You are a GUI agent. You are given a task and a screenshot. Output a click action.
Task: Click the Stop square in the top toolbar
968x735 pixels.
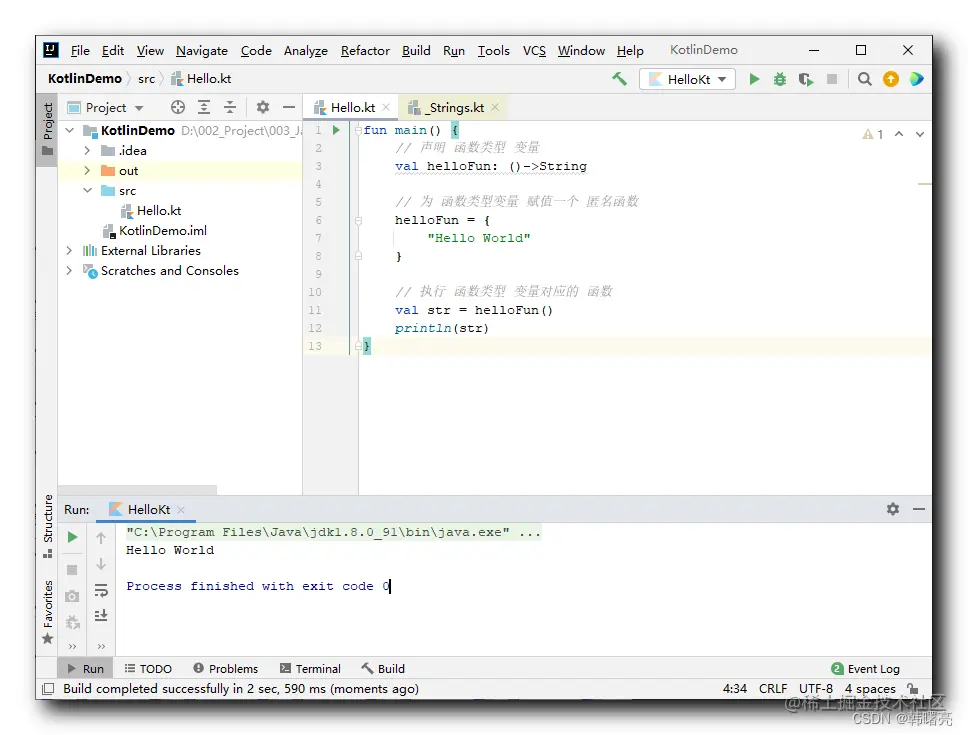click(x=832, y=79)
